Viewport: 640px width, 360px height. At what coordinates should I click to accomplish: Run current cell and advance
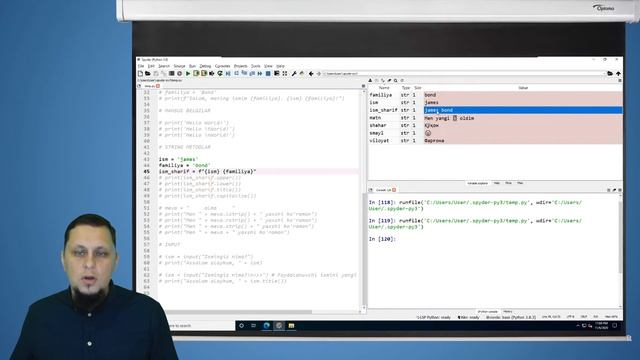(x=204, y=73)
